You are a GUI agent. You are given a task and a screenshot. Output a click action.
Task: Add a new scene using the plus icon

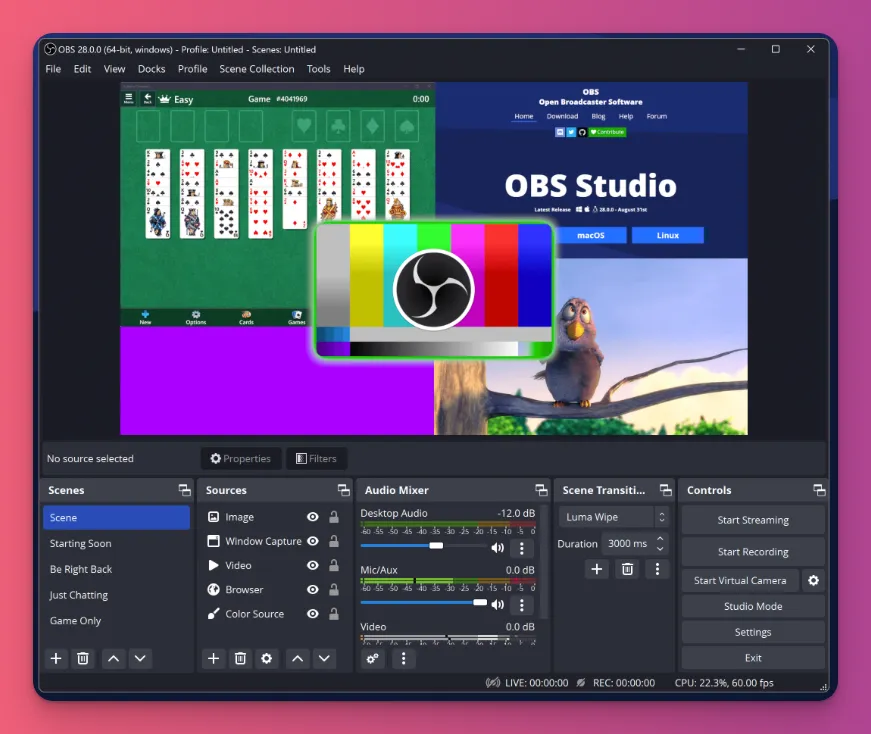coord(56,659)
